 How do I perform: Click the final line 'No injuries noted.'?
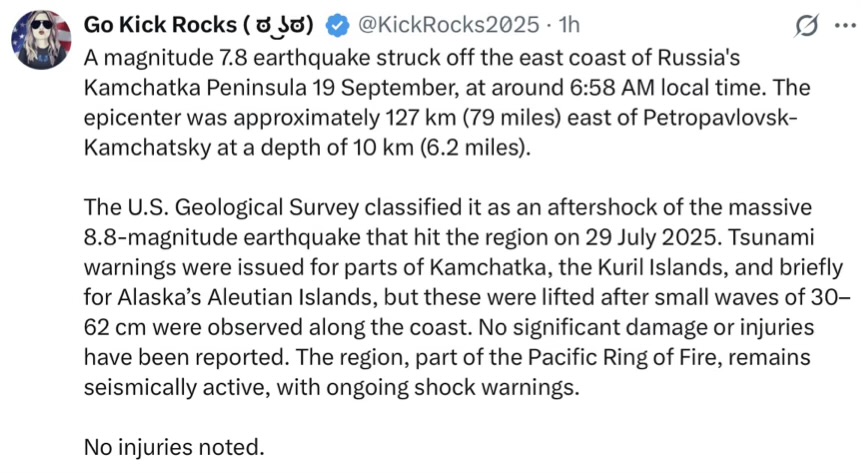(174, 447)
